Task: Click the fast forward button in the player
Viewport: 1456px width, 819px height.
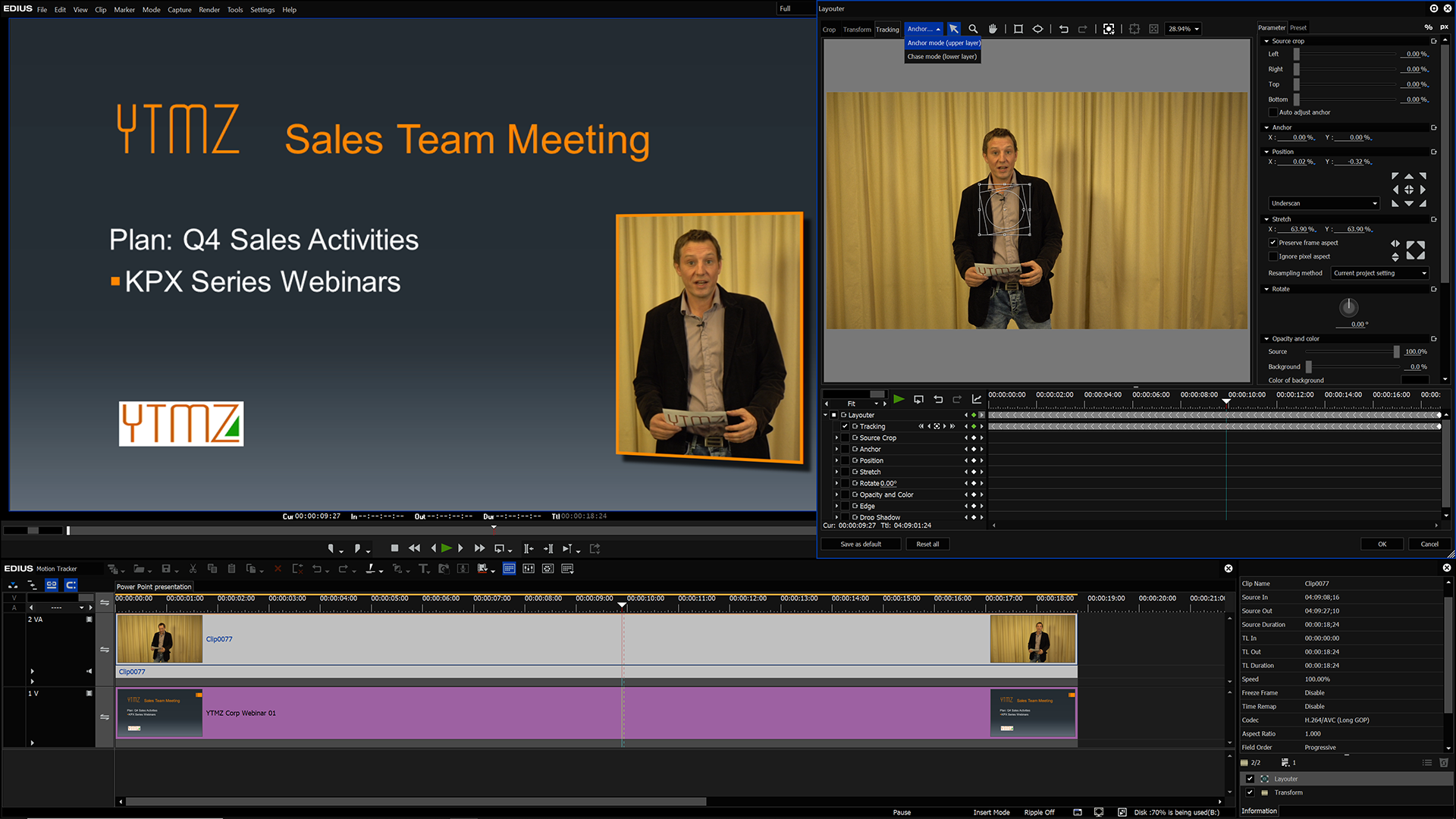Action: coord(479,548)
